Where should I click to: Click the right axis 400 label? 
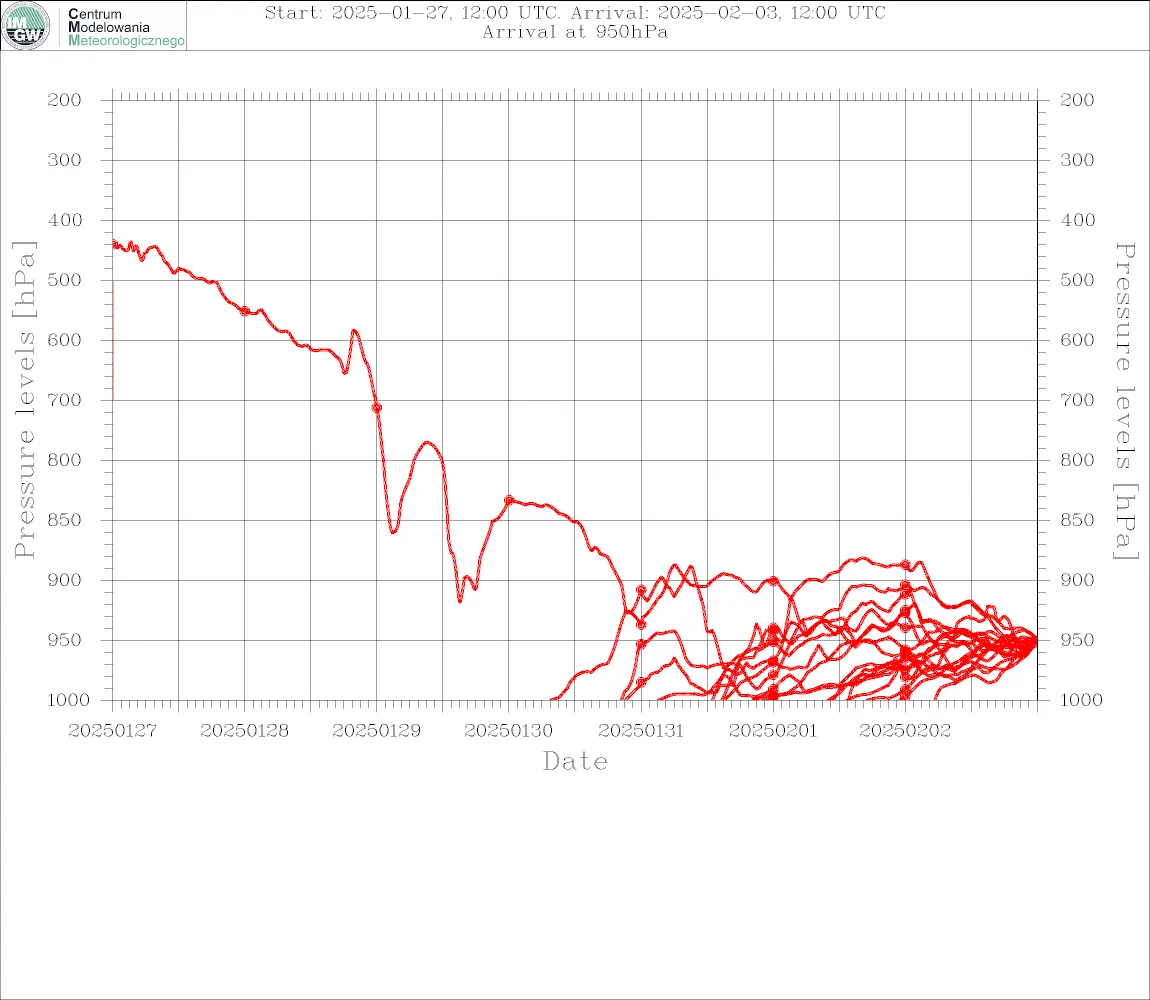point(1077,220)
